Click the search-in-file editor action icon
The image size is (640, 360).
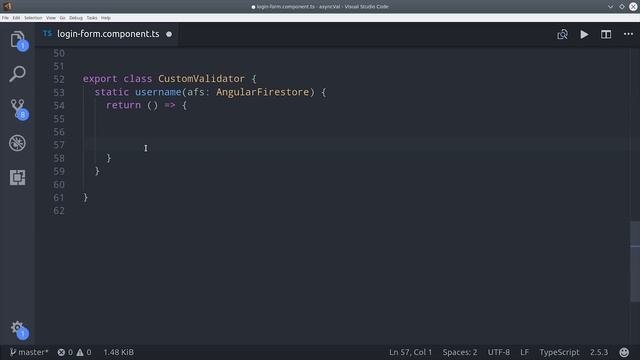tap(562, 34)
